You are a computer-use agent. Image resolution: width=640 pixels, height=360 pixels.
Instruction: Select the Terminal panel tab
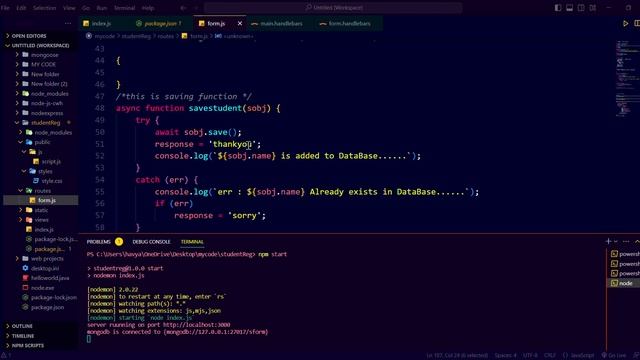(x=192, y=242)
